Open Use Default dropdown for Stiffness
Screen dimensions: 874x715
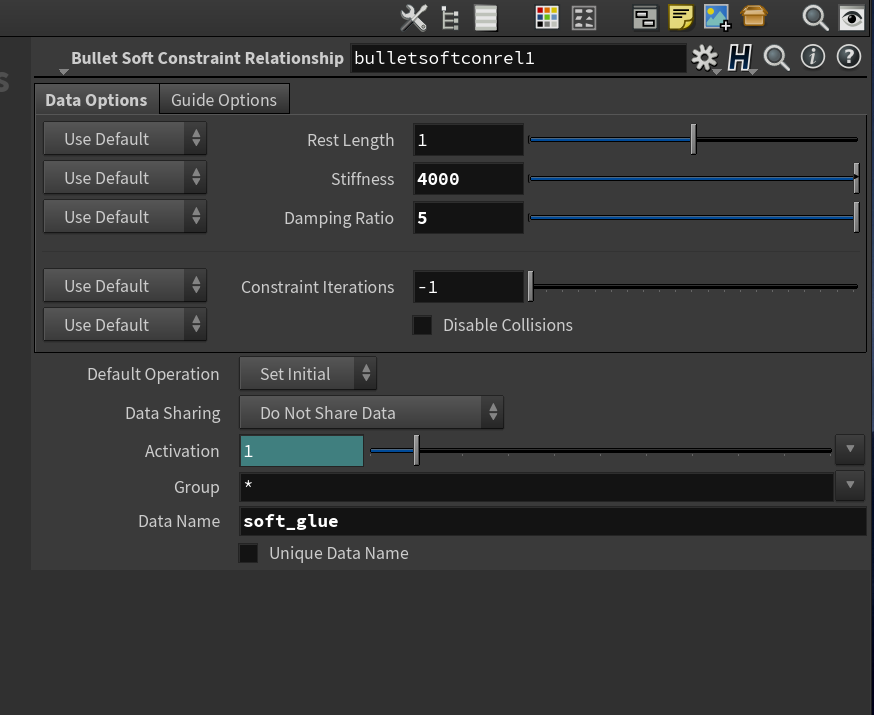pyautogui.click(x=125, y=178)
